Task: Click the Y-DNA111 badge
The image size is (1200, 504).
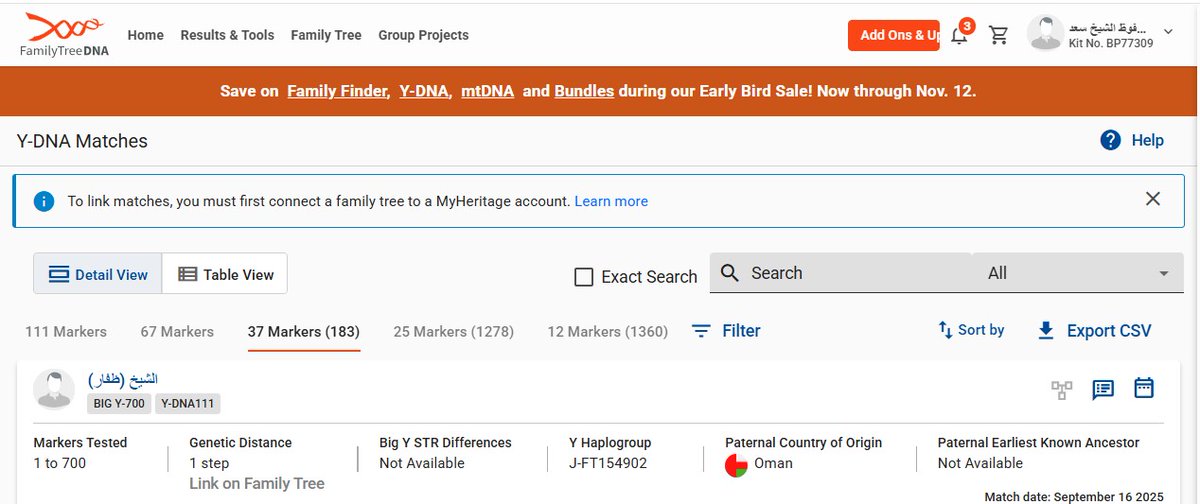Action: point(188,404)
